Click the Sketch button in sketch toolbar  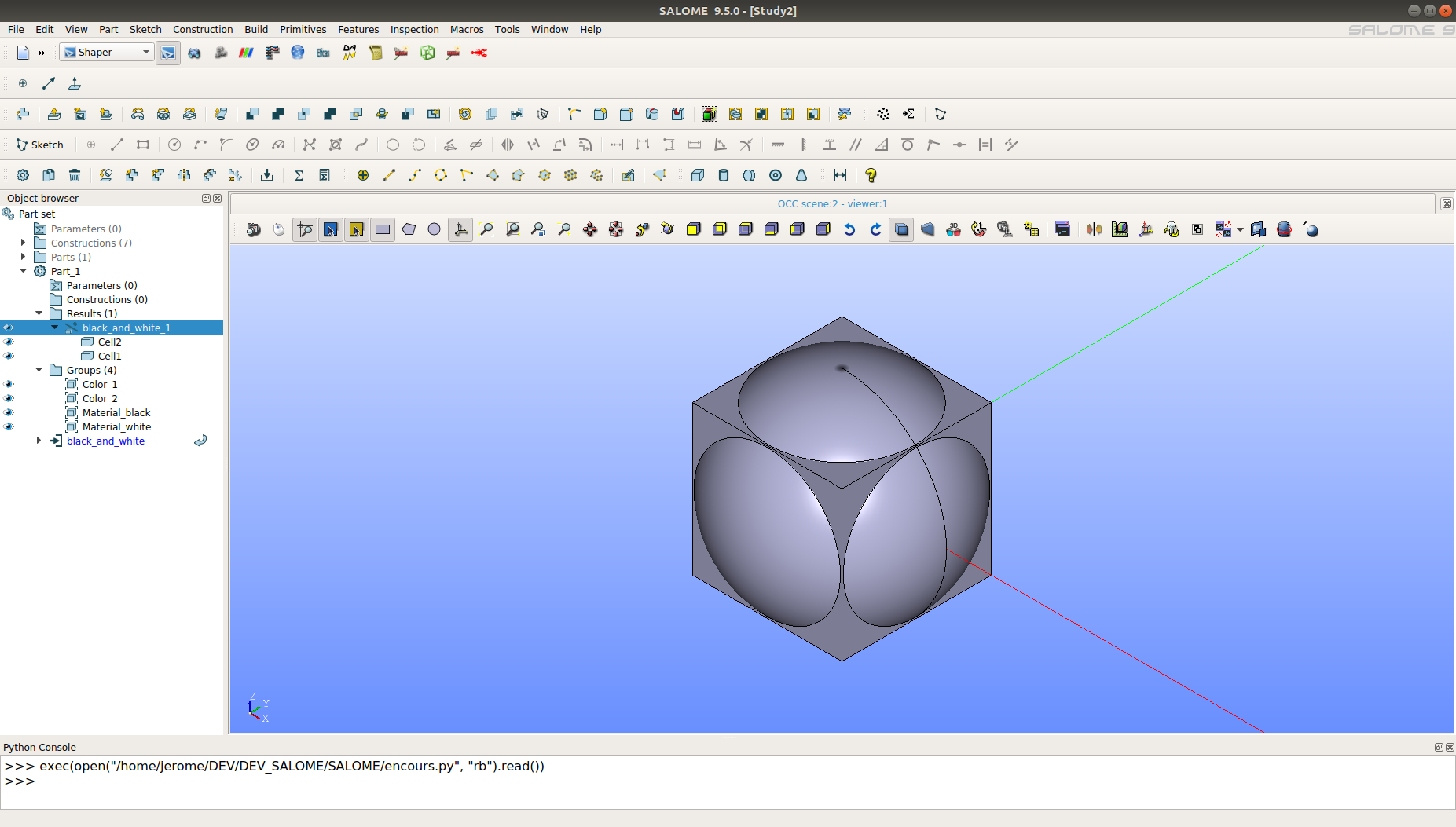pos(40,145)
